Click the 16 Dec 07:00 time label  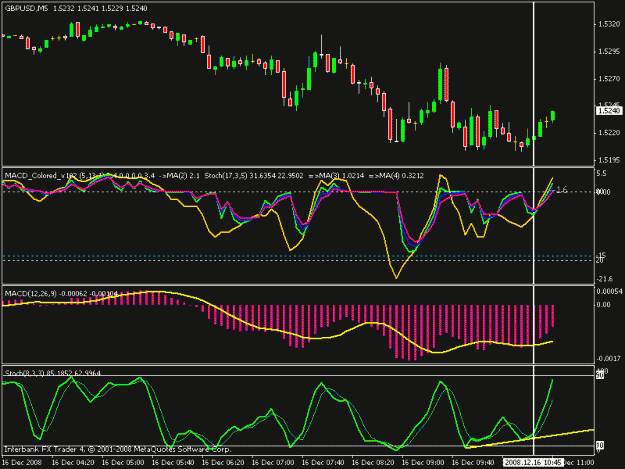click(x=273, y=463)
